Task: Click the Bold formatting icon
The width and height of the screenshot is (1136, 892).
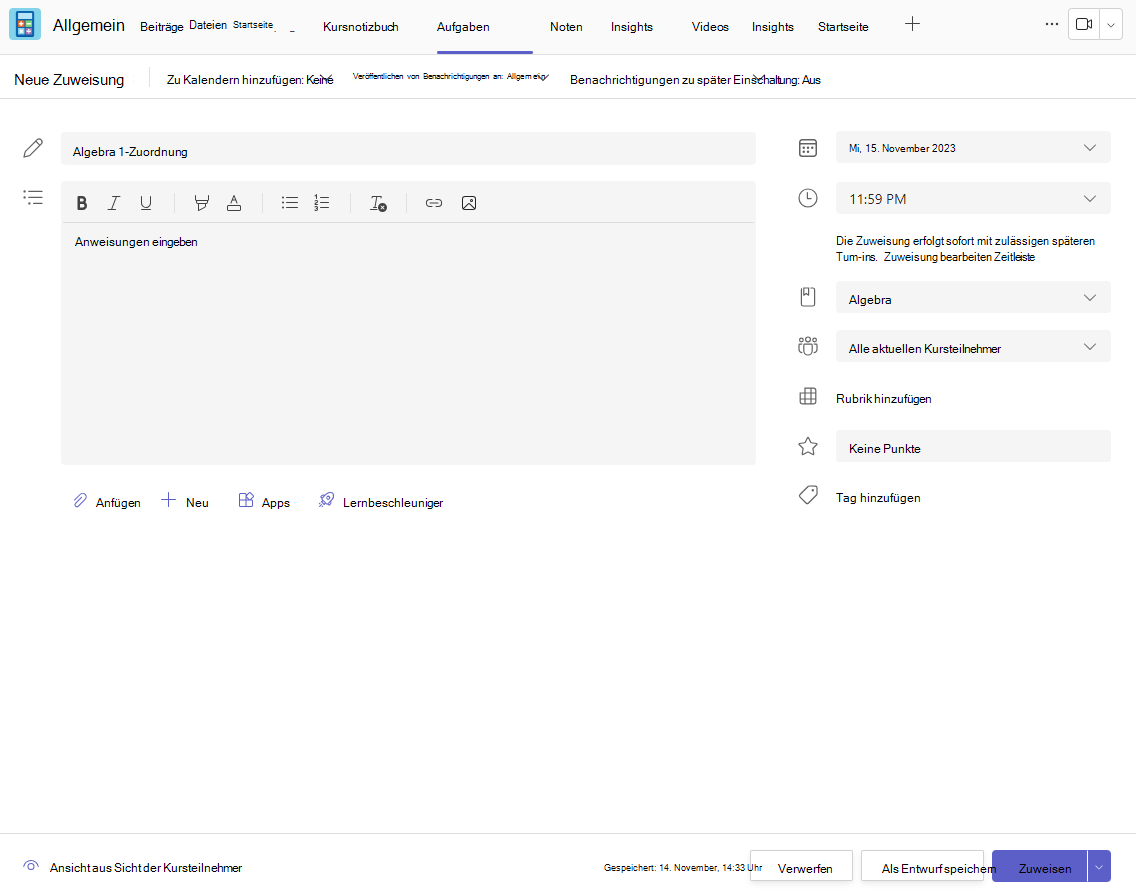Action: click(x=82, y=204)
